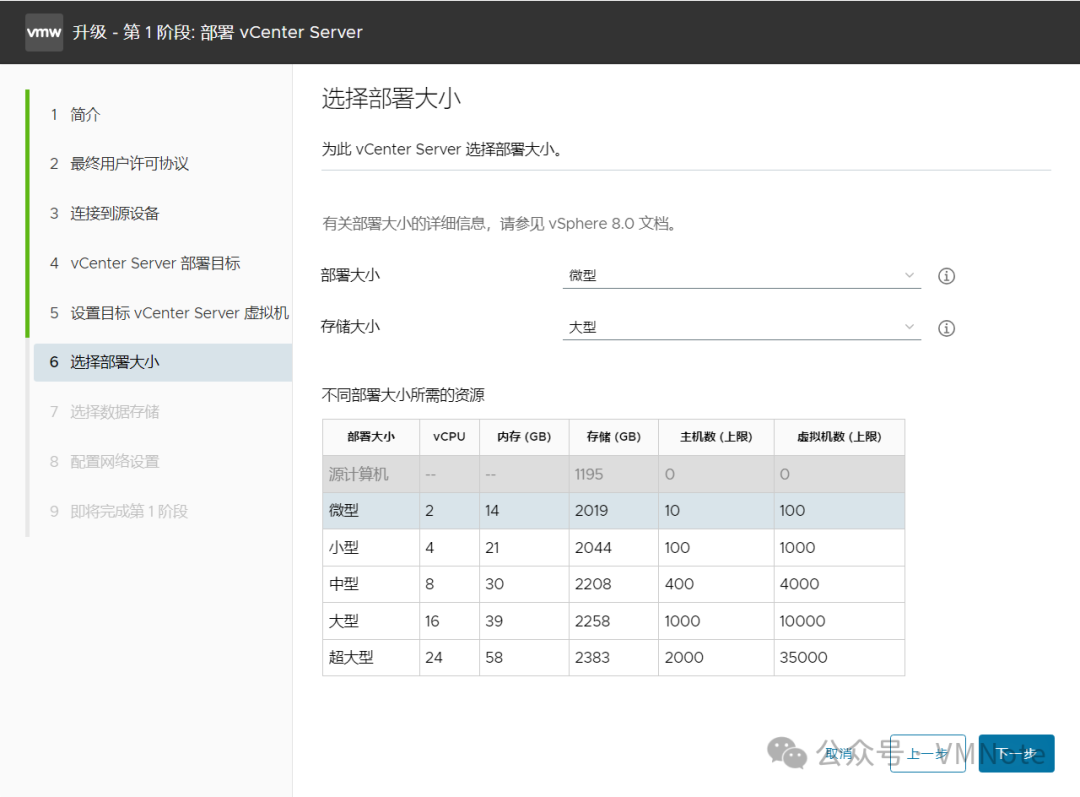
Task: Open info icon for 存储大小
Action: click(946, 329)
